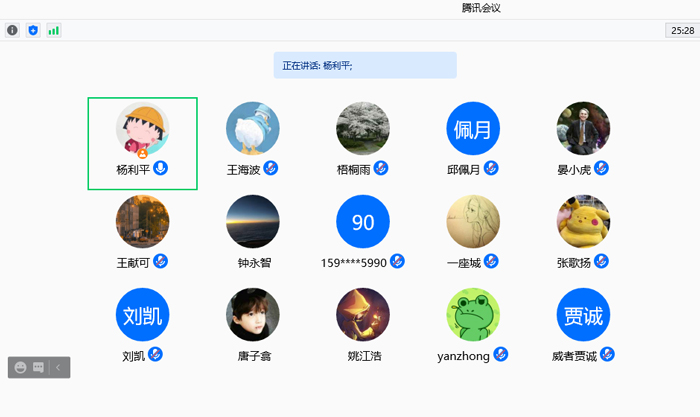Open the chat bubble icon
Image resolution: width=700 pixels, height=417 pixels.
[38, 367]
